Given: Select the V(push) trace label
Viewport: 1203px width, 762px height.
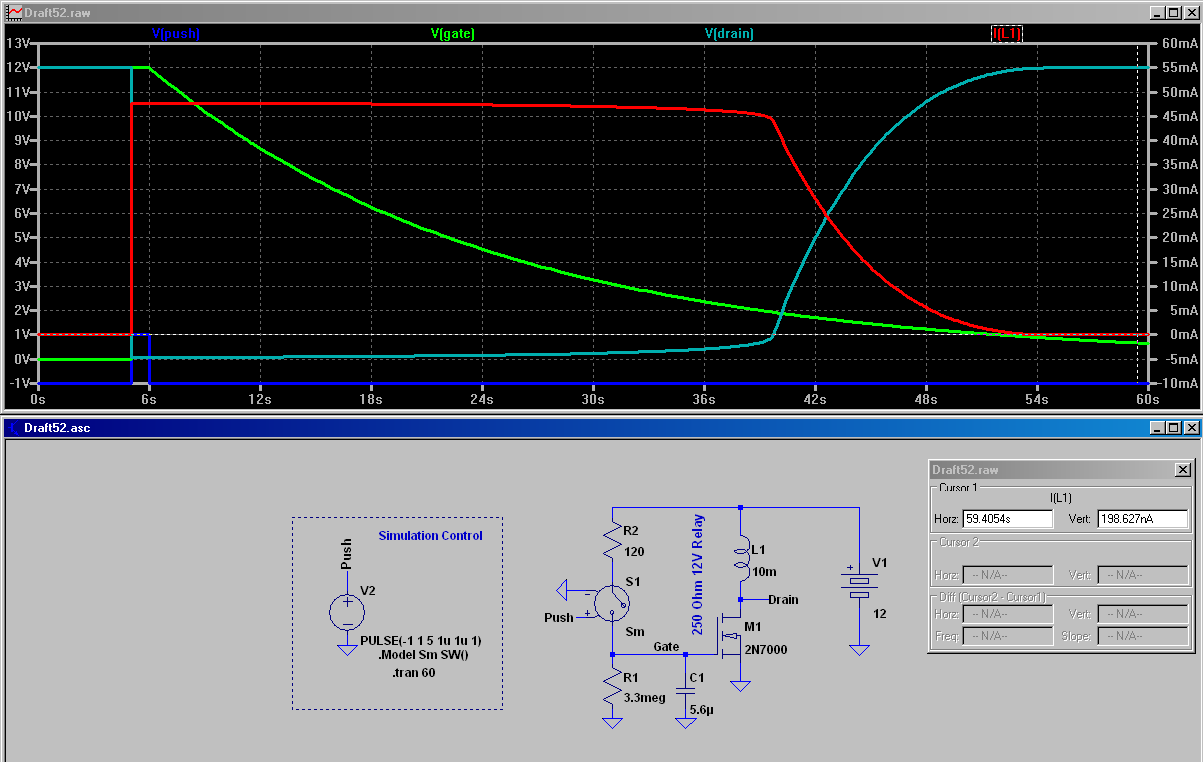Looking at the screenshot, I should [176, 33].
